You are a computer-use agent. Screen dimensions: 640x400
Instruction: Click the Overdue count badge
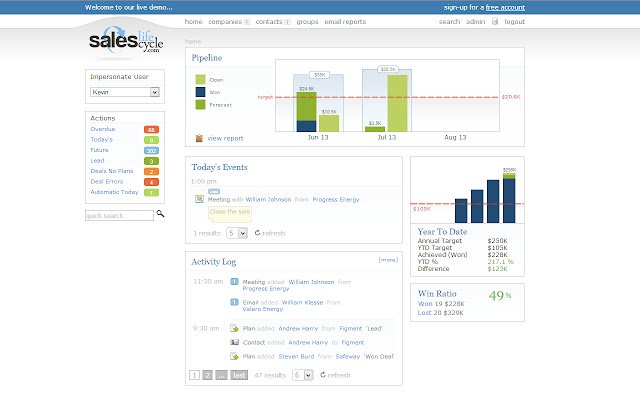point(151,129)
